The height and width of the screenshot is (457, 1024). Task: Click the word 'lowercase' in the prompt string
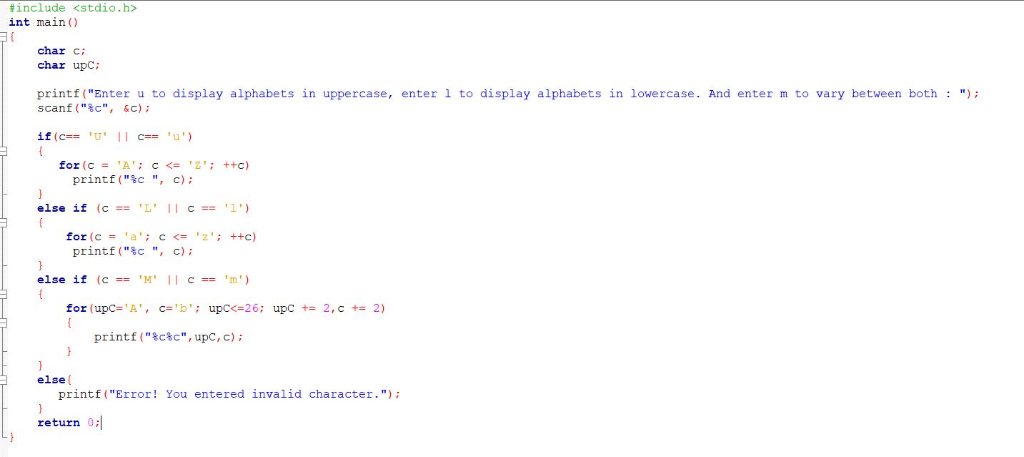(x=662, y=93)
